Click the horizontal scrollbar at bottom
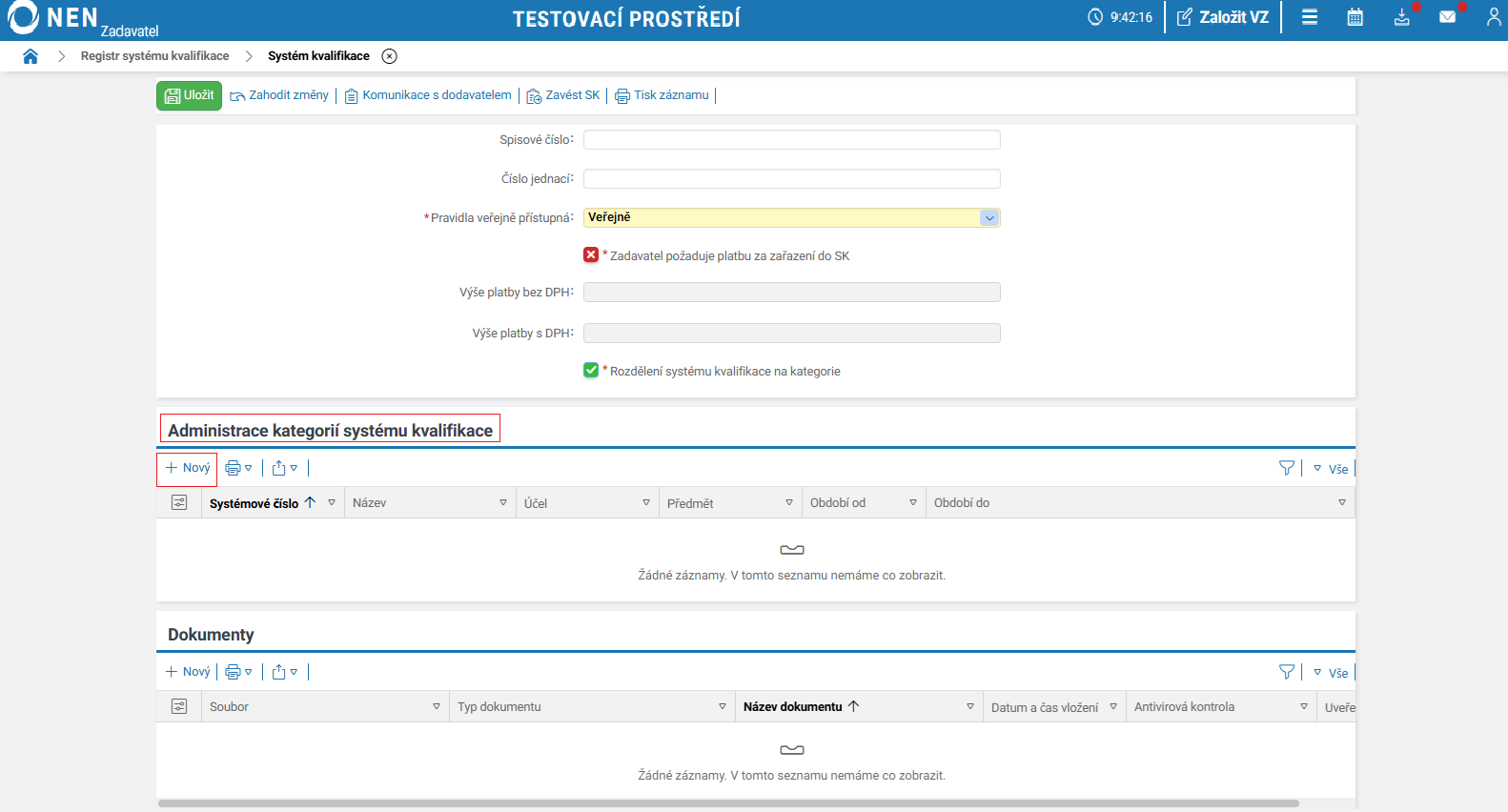This screenshot has width=1508, height=812. point(729,803)
